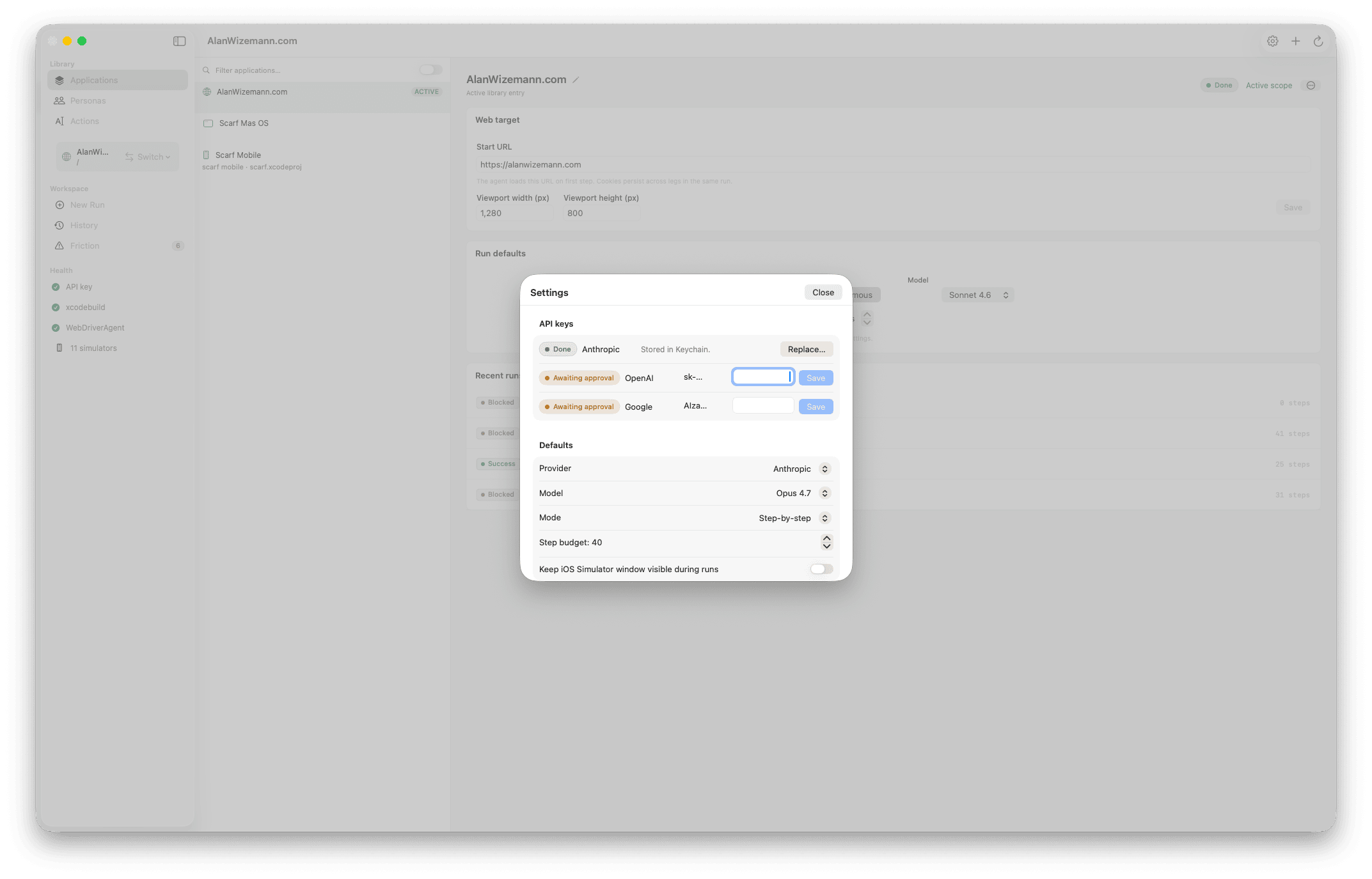Screen dimensions: 1372x879
Task: Click the Scarf Mas OS window icon
Action: 208,123
